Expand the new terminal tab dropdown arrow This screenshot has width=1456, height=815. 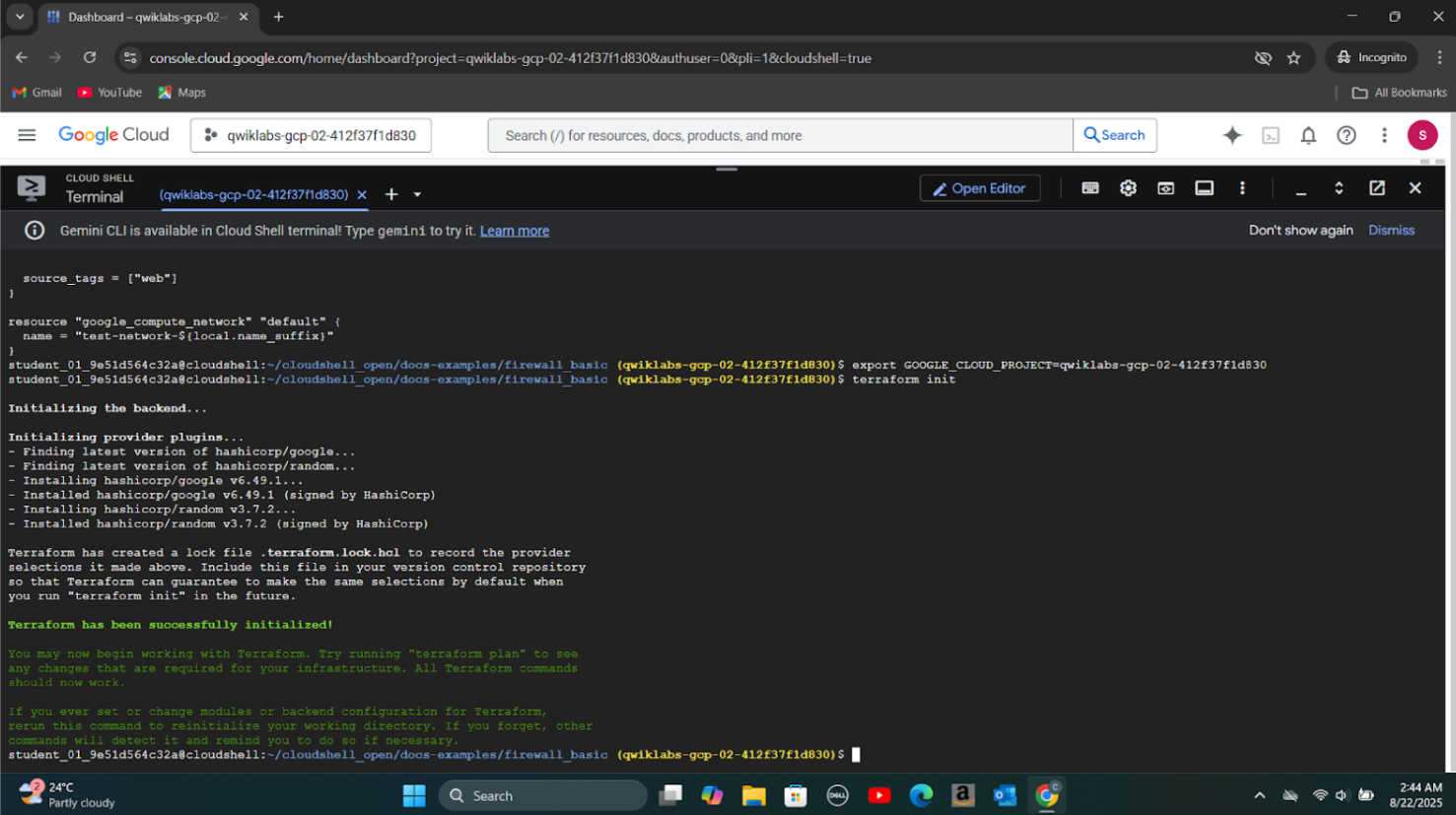pos(417,195)
